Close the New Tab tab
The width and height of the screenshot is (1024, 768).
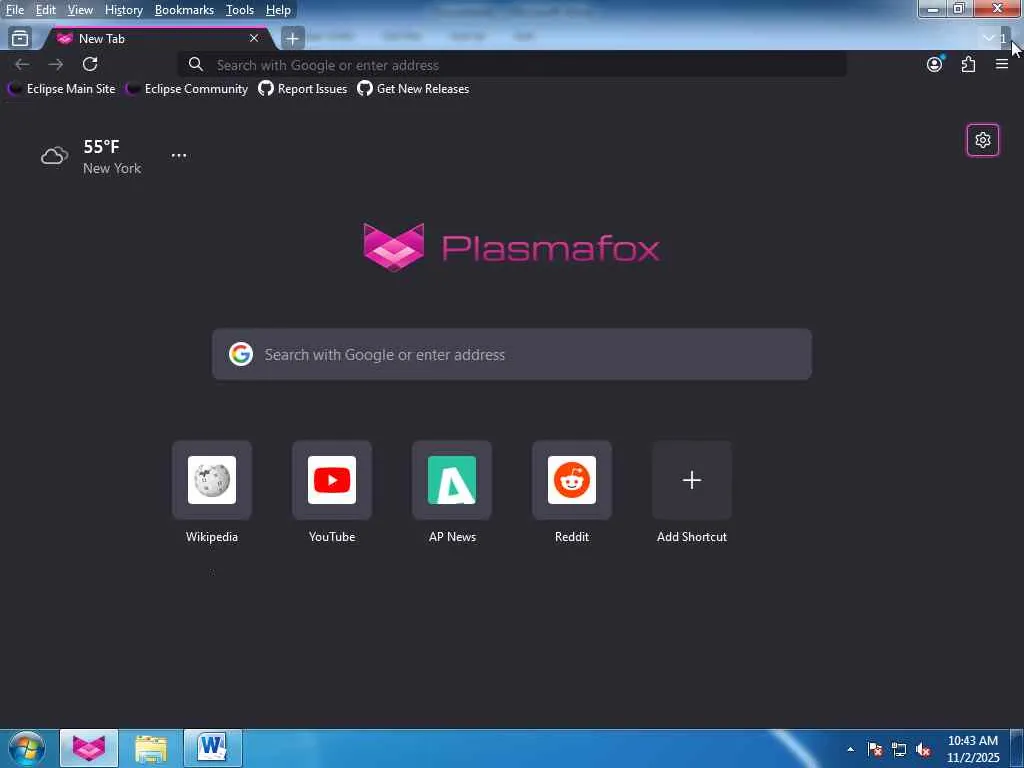coord(254,39)
